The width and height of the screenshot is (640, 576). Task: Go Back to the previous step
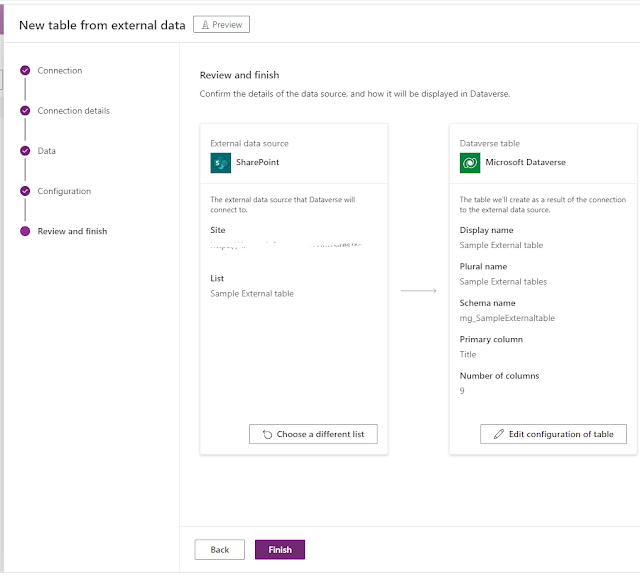click(220, 550)
